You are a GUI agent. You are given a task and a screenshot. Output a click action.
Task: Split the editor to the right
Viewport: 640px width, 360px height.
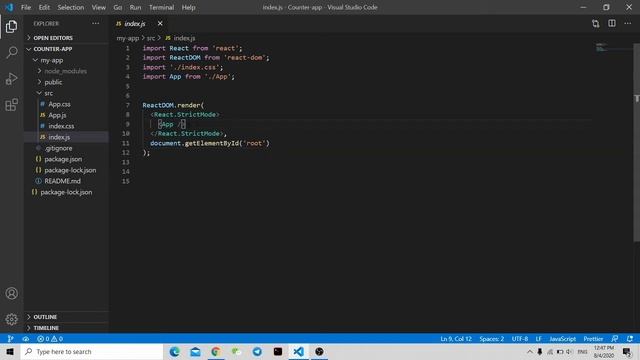pyautogui.click(x=611, y=24)
